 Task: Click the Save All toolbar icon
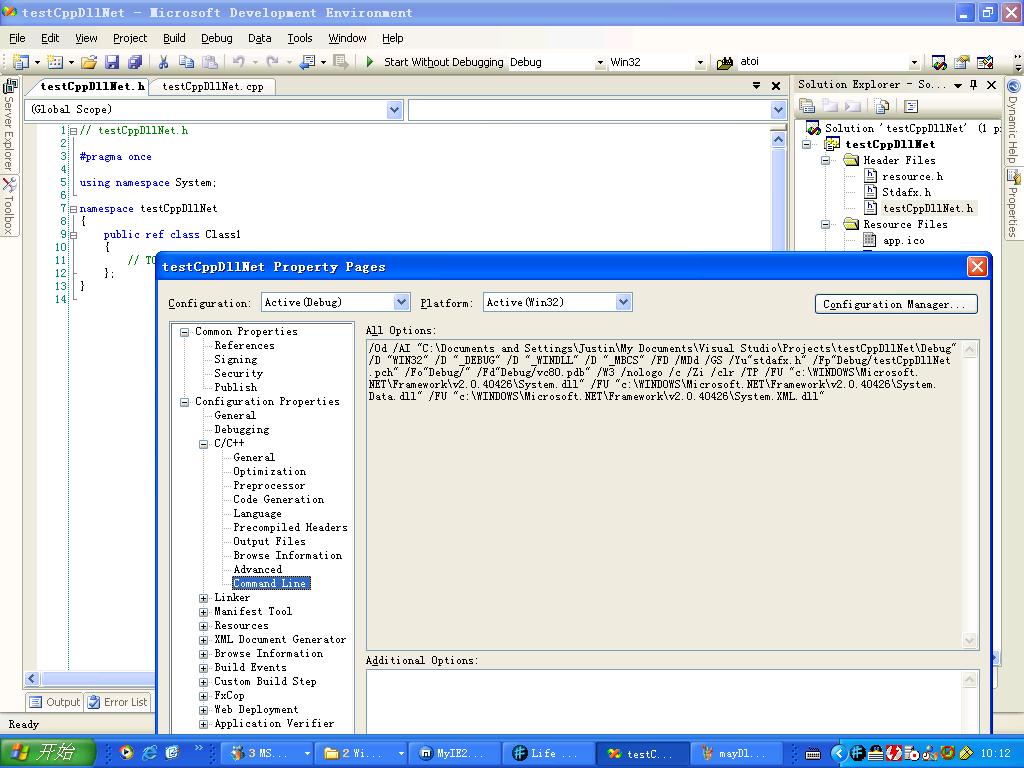(134, 62)
